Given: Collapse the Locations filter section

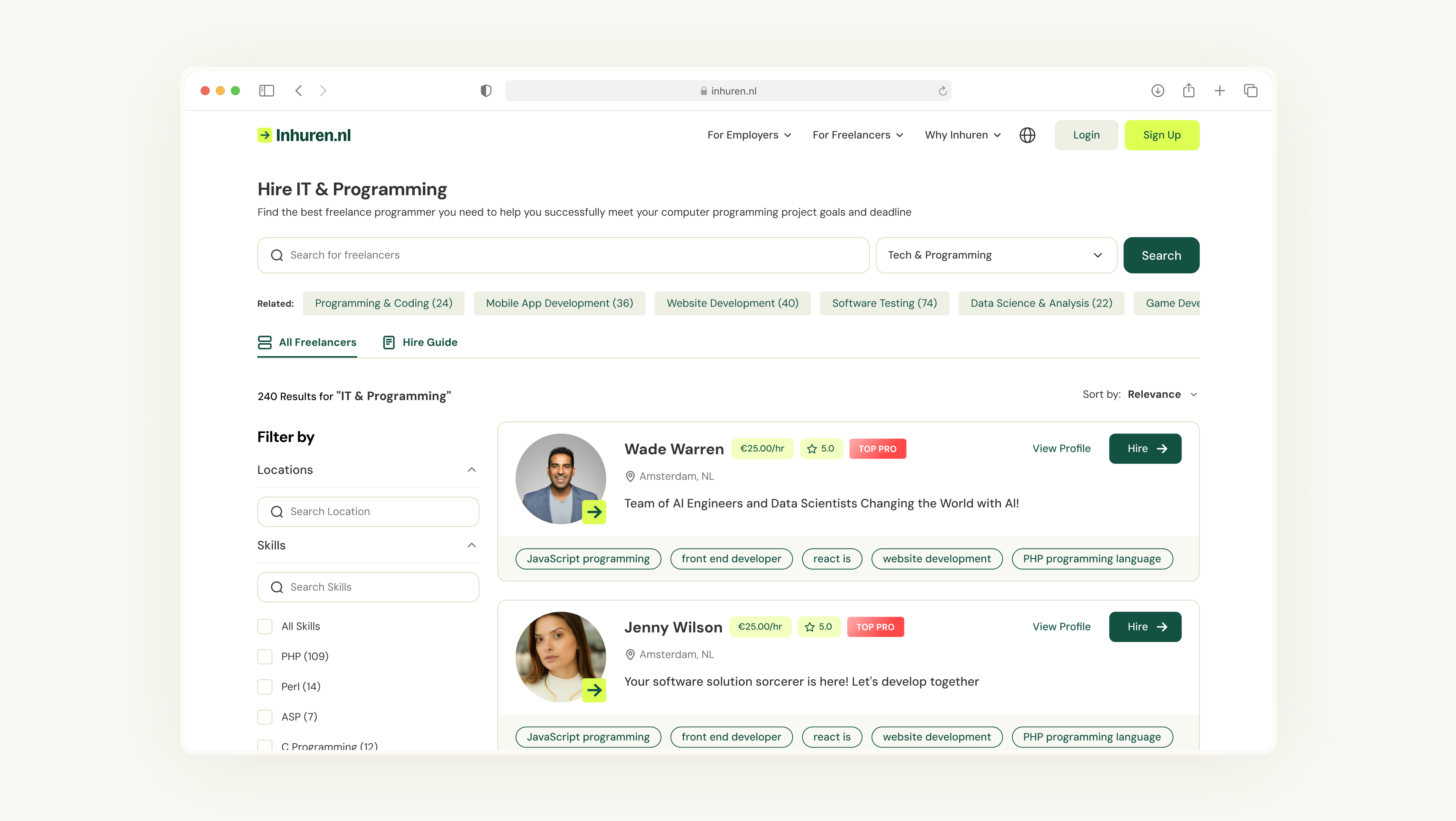Looking at the screenshot, I should pyautogui.click(x=471, y=470).
